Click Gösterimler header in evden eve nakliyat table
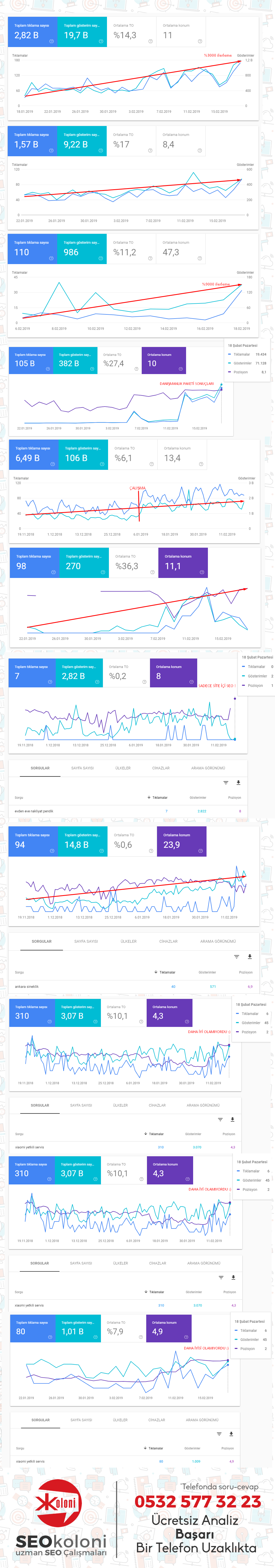 (198, 797)
